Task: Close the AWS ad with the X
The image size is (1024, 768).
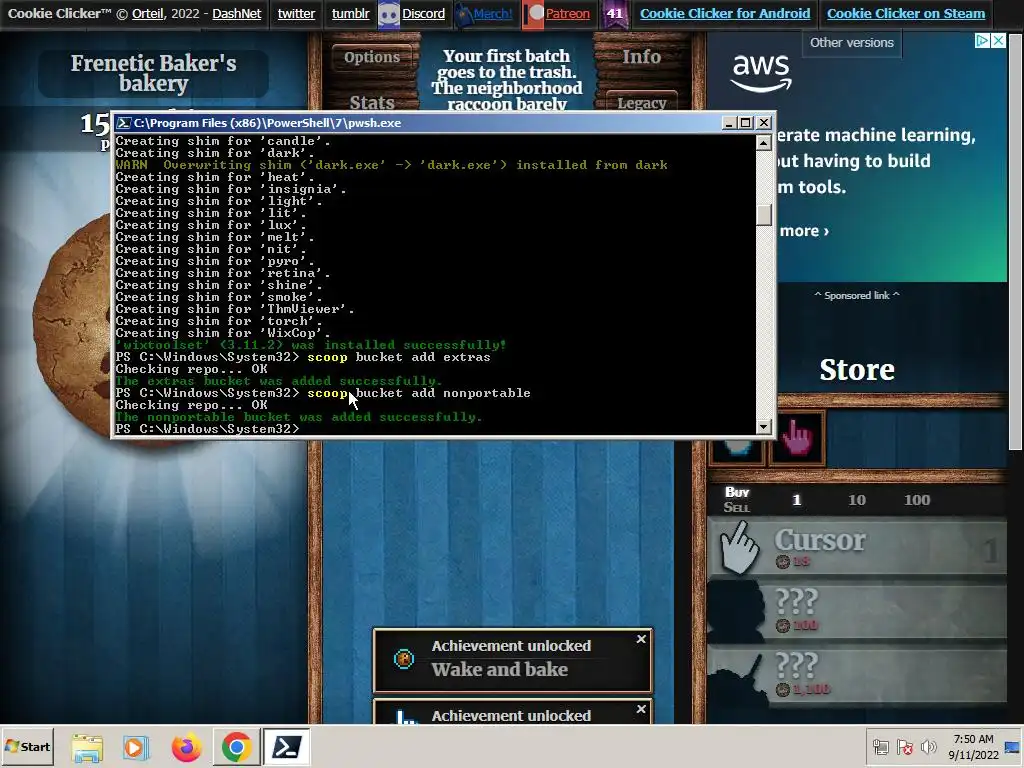Action: [x=998, y=40]
